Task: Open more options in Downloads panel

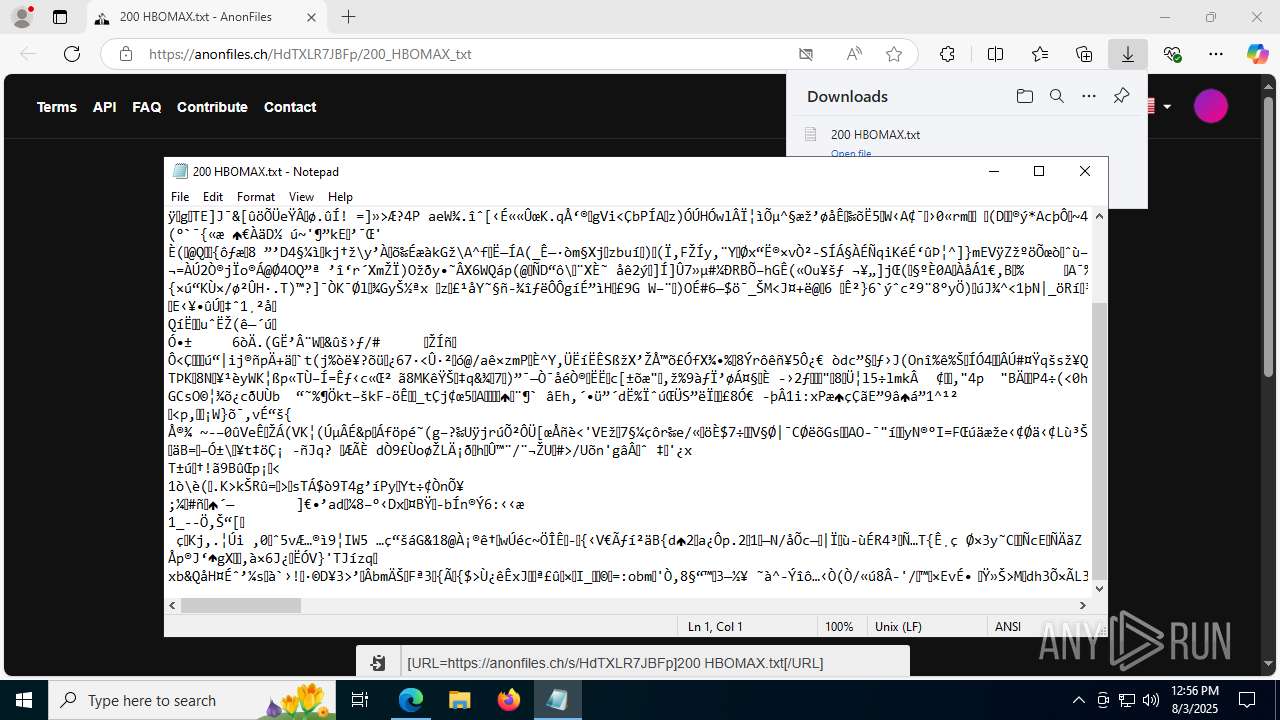Action: coord(1089,96)
